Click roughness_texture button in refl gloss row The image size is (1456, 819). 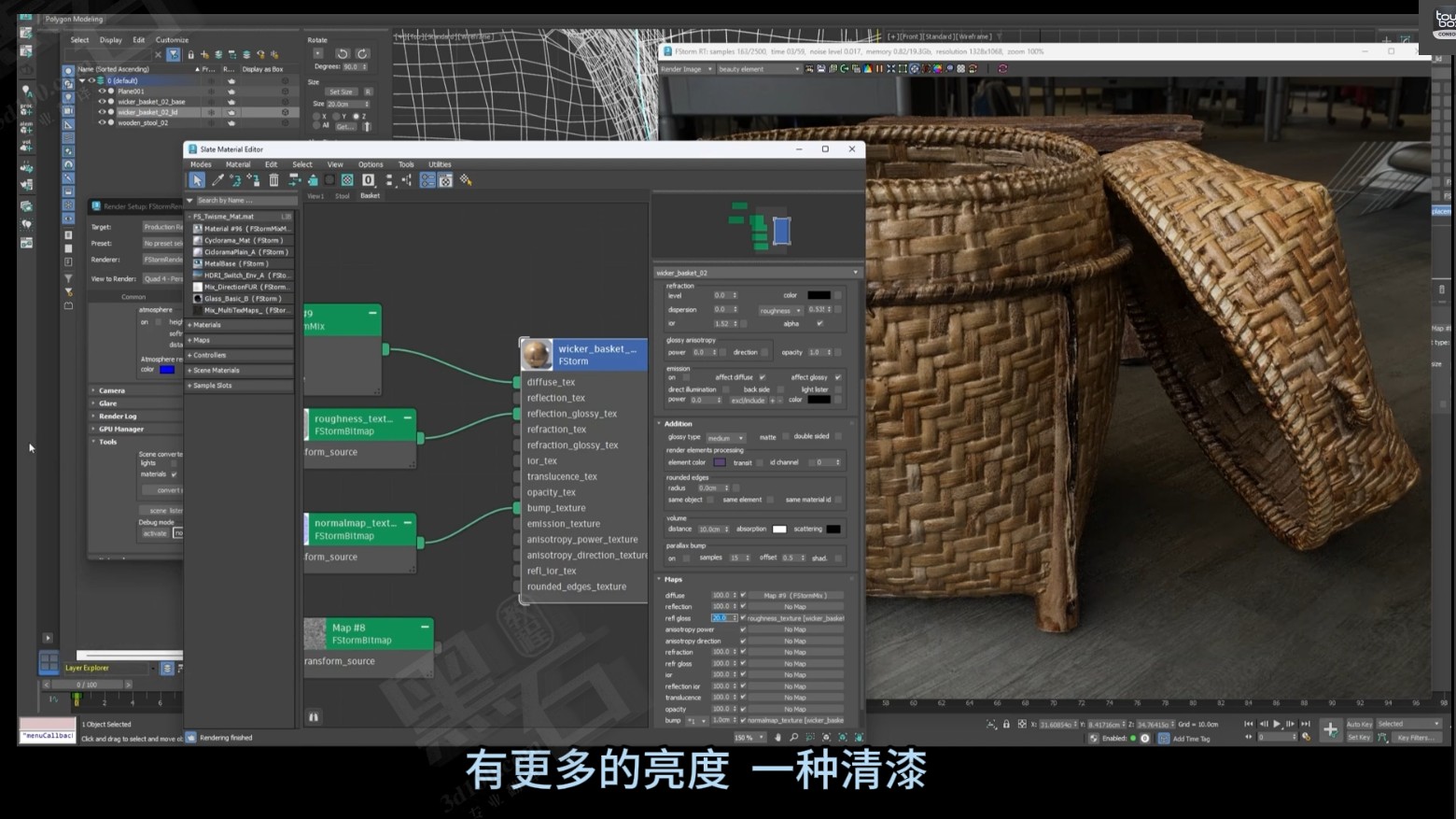[795, 618]
